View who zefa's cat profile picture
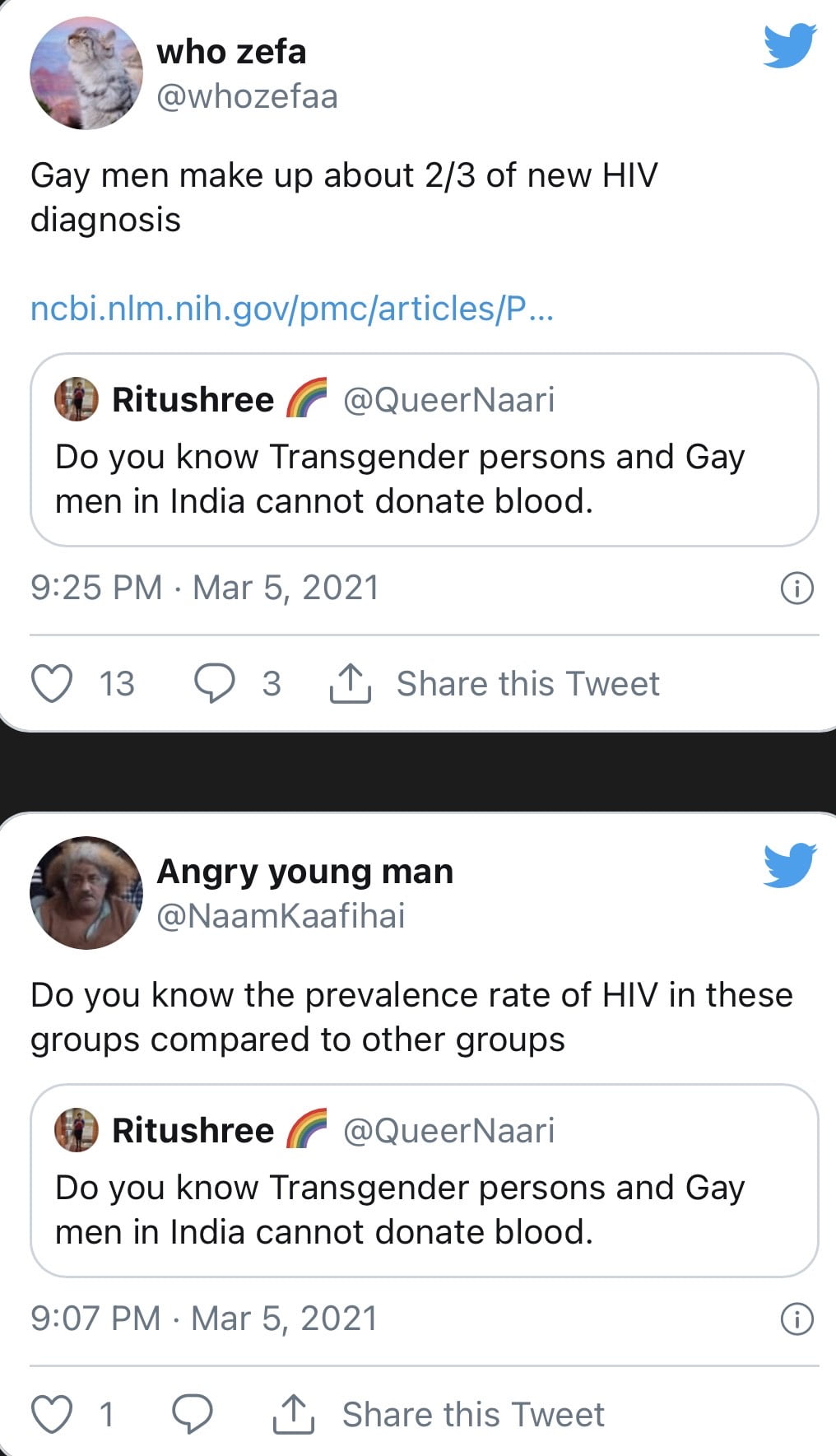The image size is (836, 1456). (86, 73)
